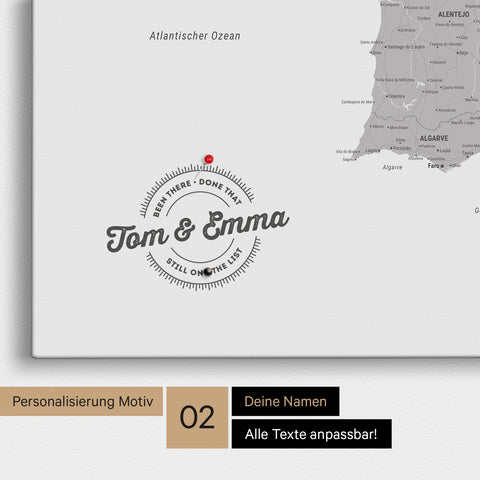Click the 'Faro' city label
The width and height of the screenshot is (480, 480).
point(433,166)
